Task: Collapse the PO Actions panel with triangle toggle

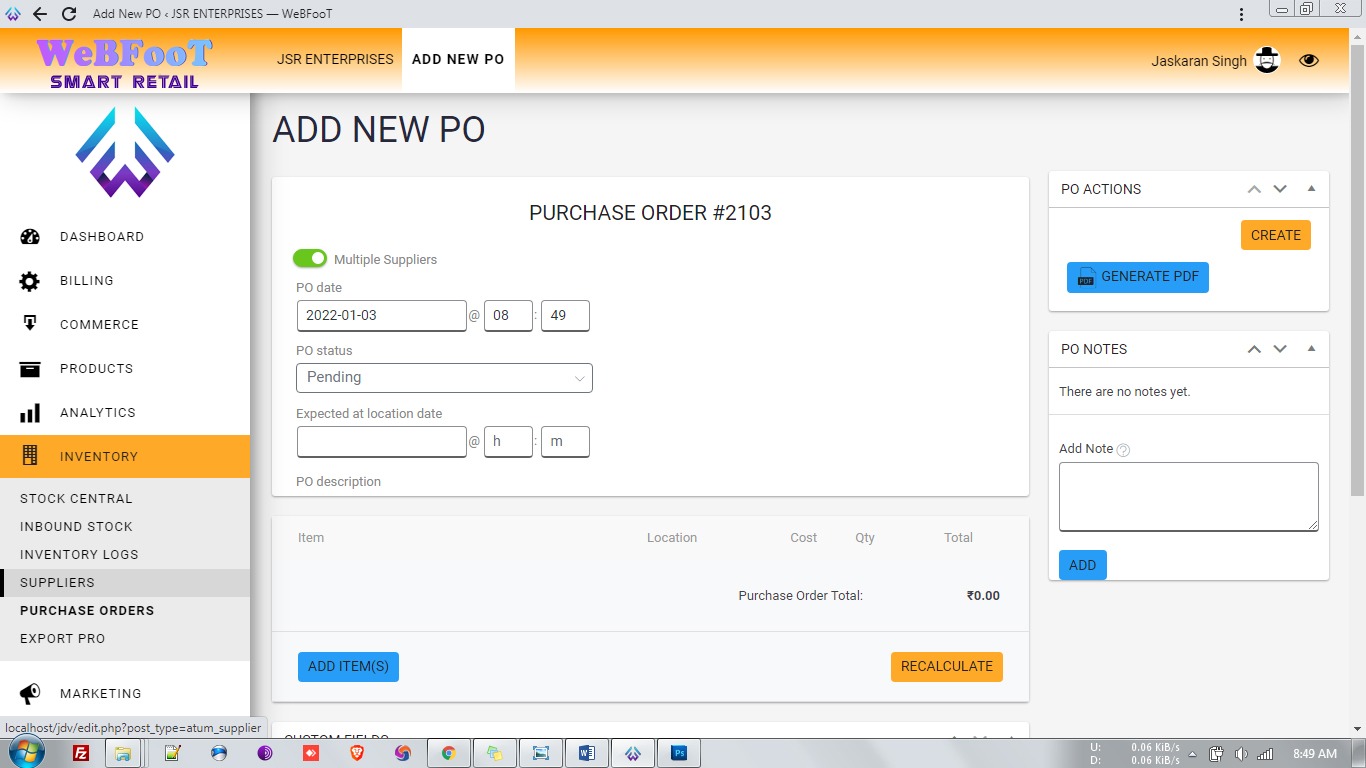Action: (1311, 189)
